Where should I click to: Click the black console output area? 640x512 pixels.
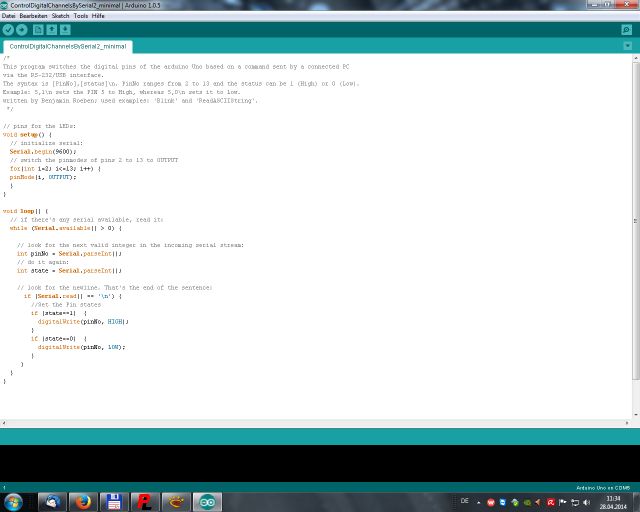point(320,463)
